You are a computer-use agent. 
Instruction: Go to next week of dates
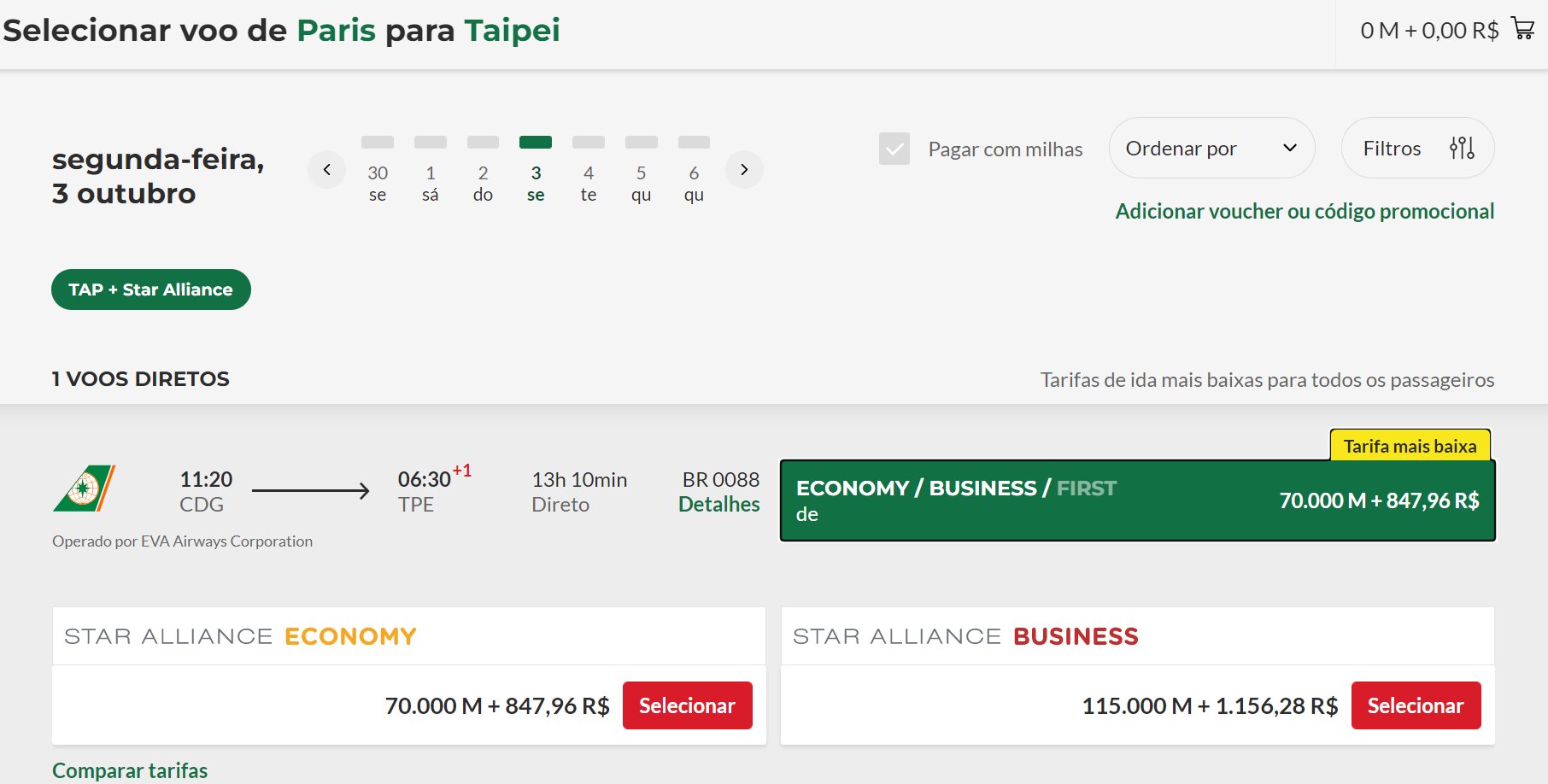[x=744, y=170]
